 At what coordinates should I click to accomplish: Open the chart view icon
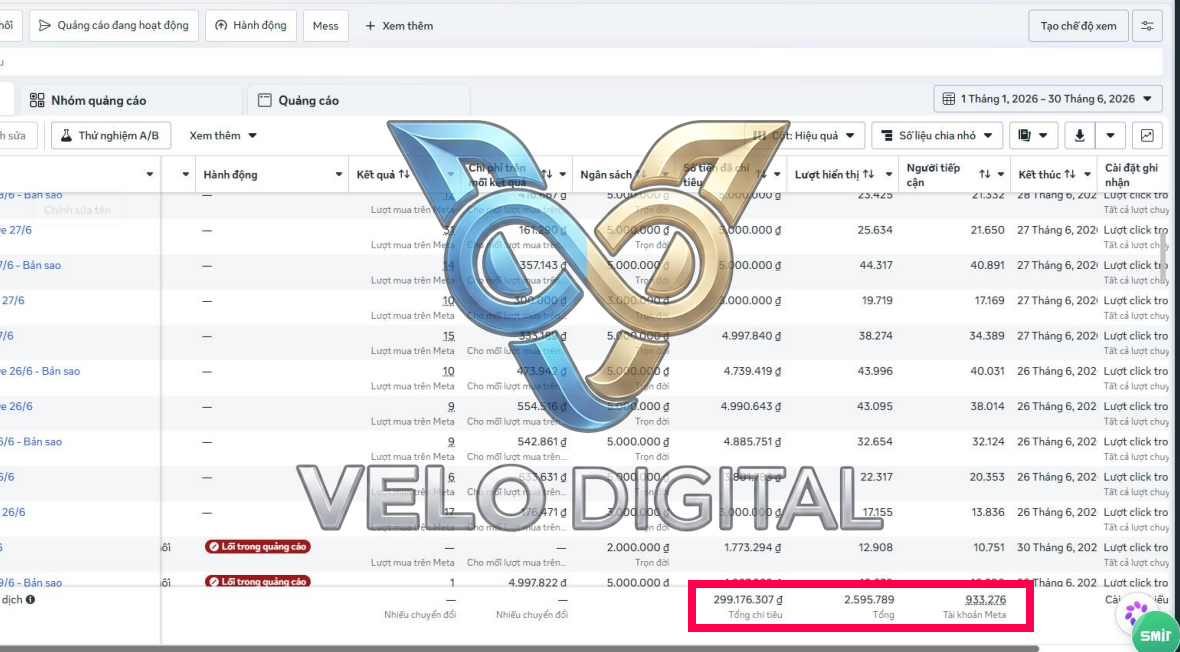1147,136
